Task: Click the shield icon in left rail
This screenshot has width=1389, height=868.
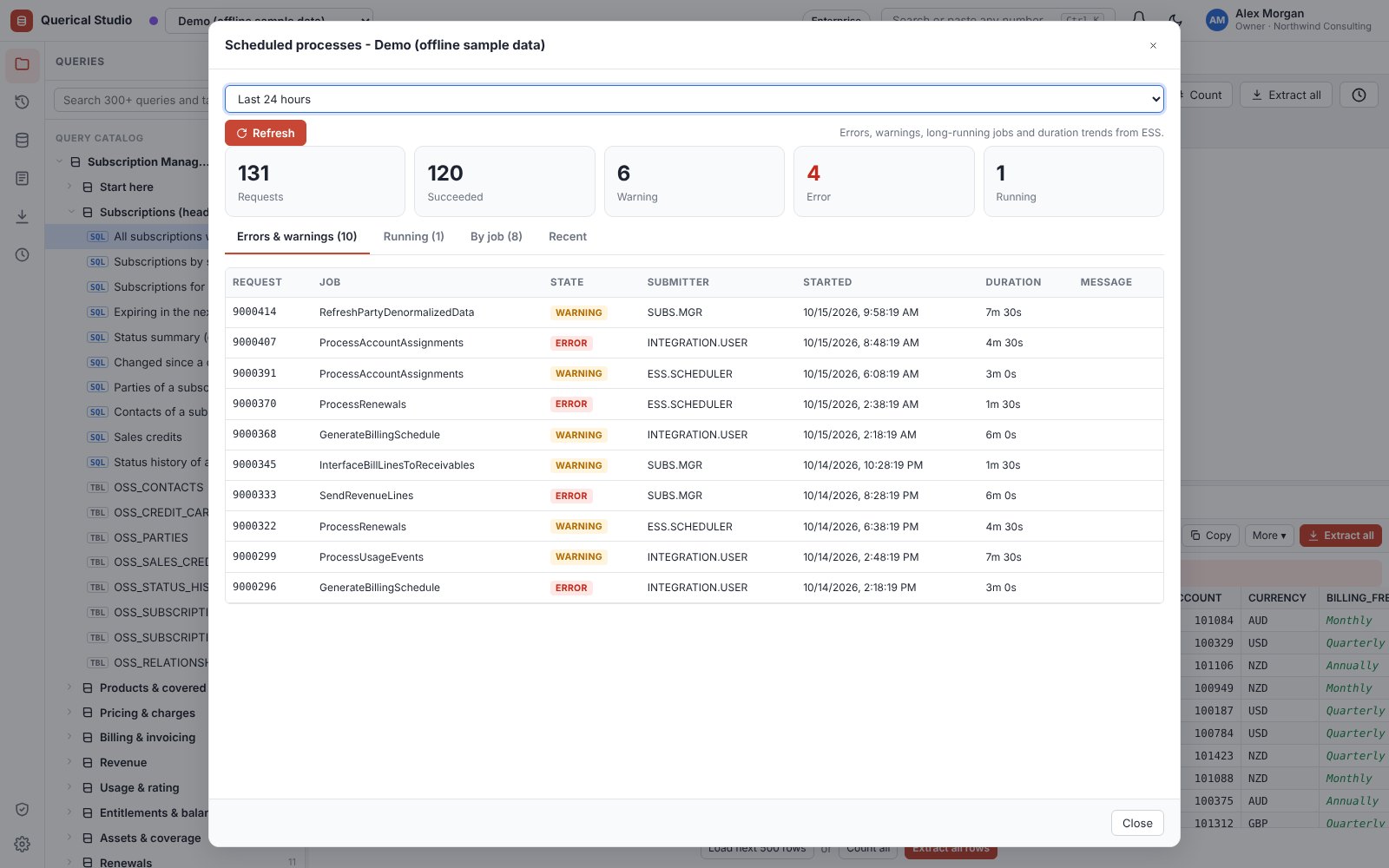Action: [x=23, y=810]
